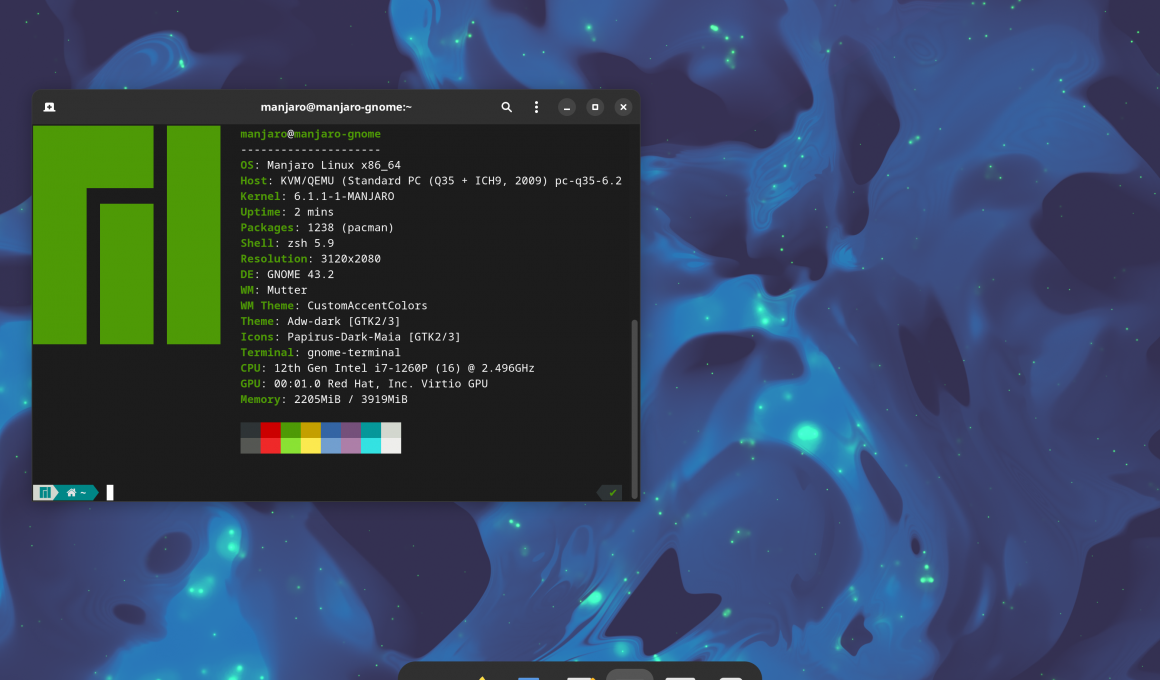Click the green checkmark status indicator
Screen dimensions: 1160x680
click(613, 493)
